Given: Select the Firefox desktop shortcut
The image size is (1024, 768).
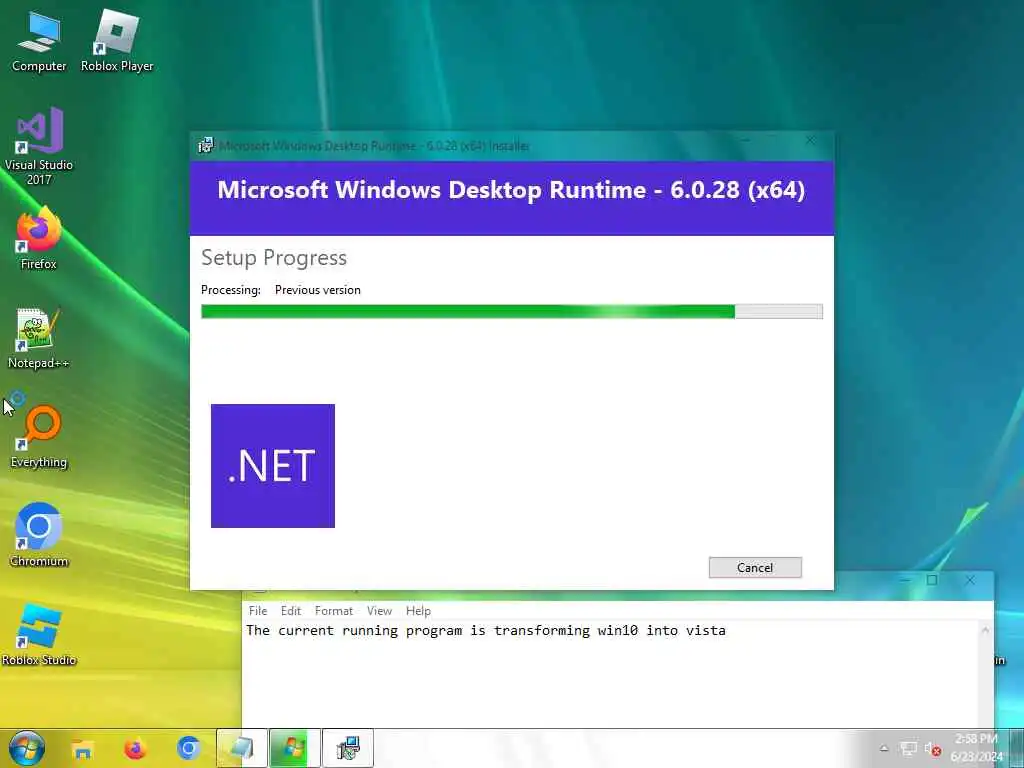Looking at the screenshot, I should 39,238.
